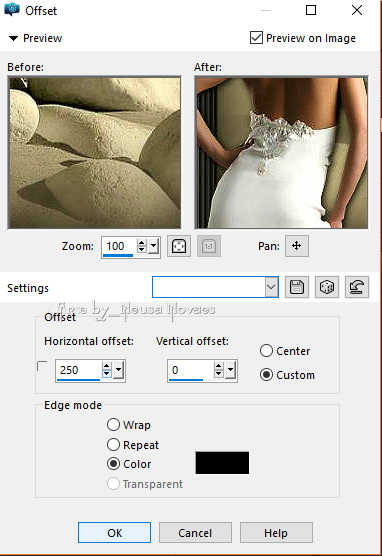Click the Vertical offset input field
Viewport: 382px width, 556px height.
pyautogui.click(x=191, y=370)
